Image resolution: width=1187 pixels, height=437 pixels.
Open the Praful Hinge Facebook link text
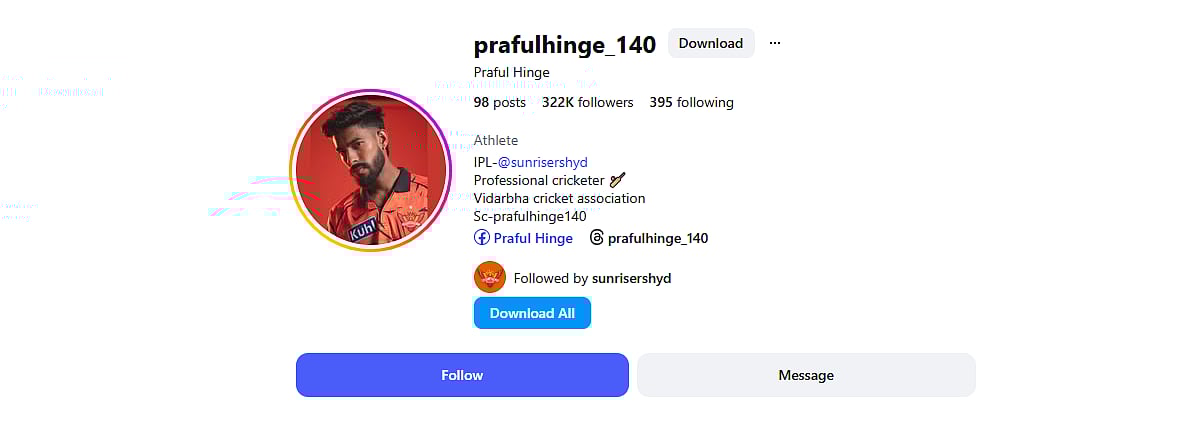(533, 238)
